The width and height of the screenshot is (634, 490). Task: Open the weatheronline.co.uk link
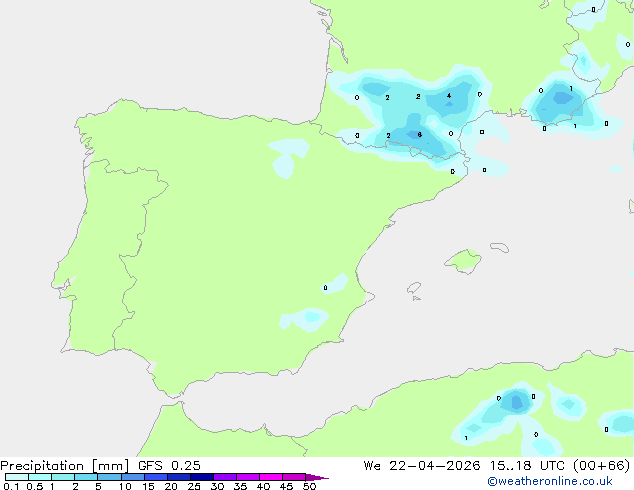click(550, 481)
